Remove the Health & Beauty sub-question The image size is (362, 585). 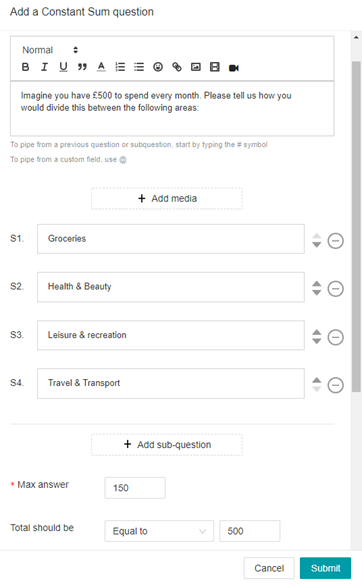click(336, 289)
